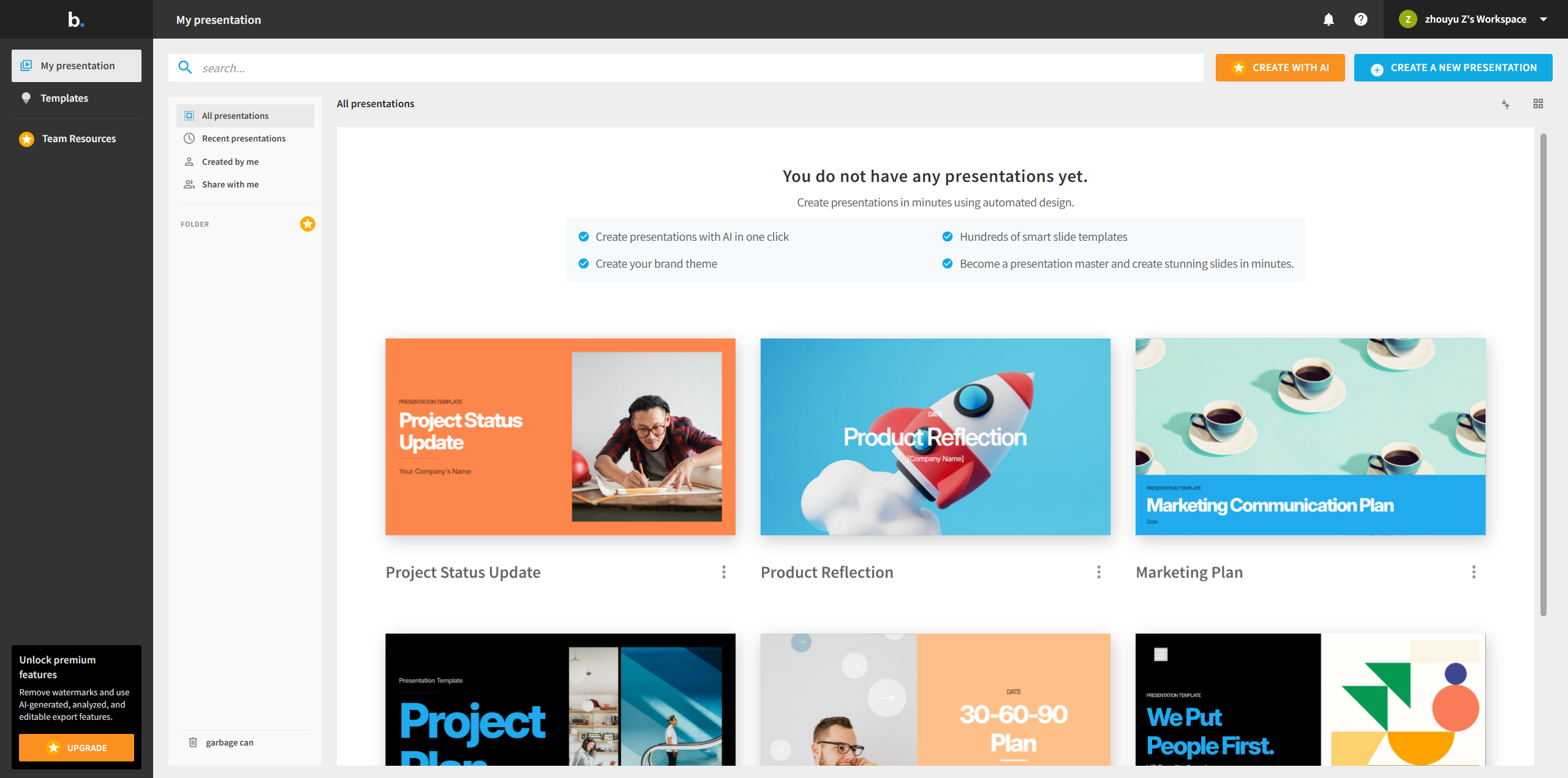Screen dimensions: 1568x778
Task: Select the All presentations filter
Action: click(245, 116)
